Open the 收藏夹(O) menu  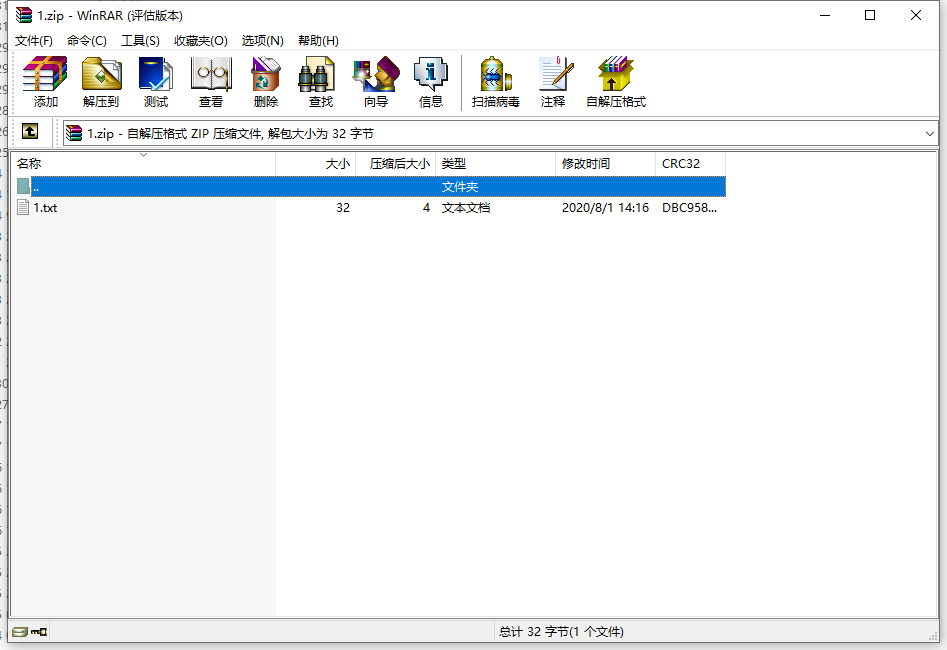click(x=201, y=40)
